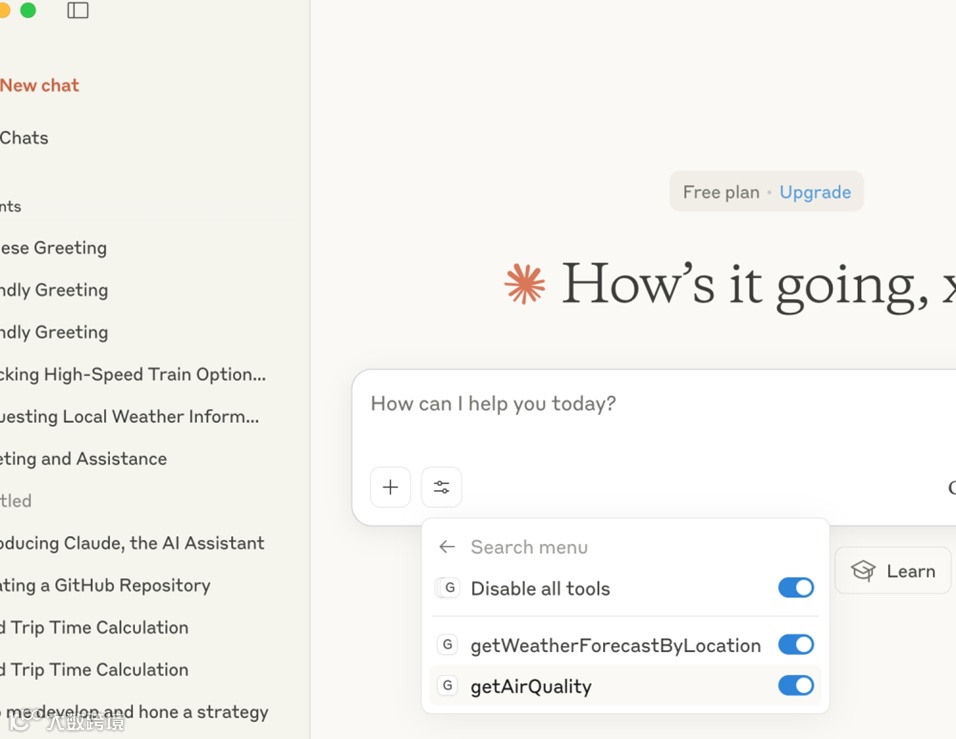Toggle the Disable all tools switch
956x739 pixels.
tap(796, 588)
